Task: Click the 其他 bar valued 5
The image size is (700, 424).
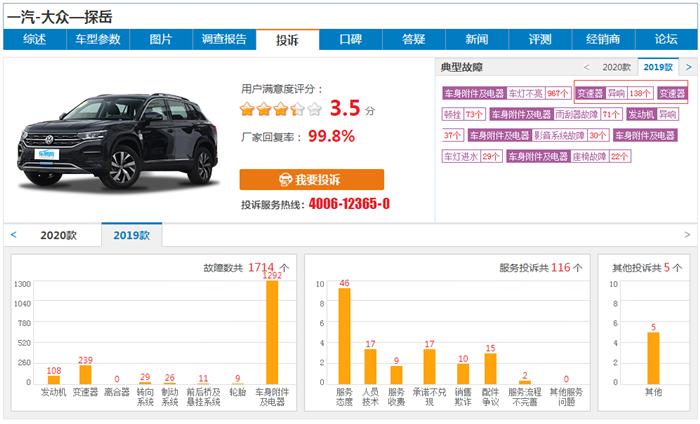Action: click(653, 358)
